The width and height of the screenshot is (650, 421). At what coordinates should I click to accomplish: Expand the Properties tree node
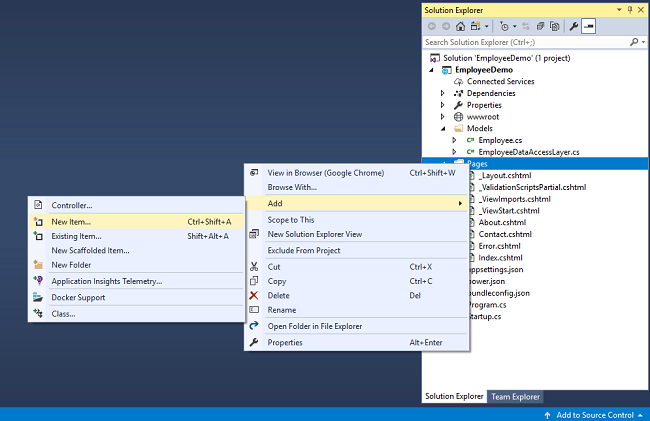[x=442, y=105]
